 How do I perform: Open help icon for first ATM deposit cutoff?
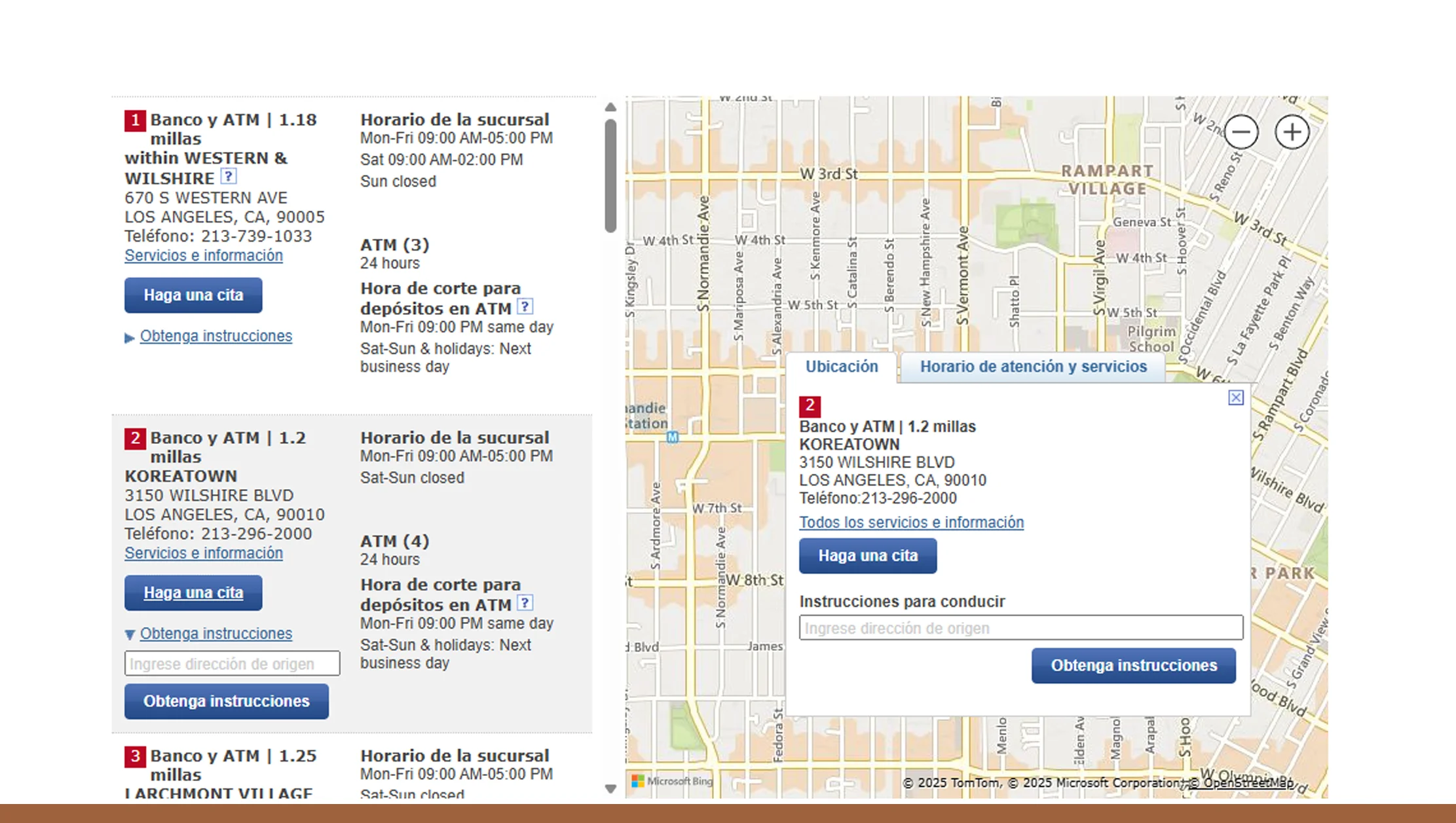pyautogui.click(x=525, y=306)
